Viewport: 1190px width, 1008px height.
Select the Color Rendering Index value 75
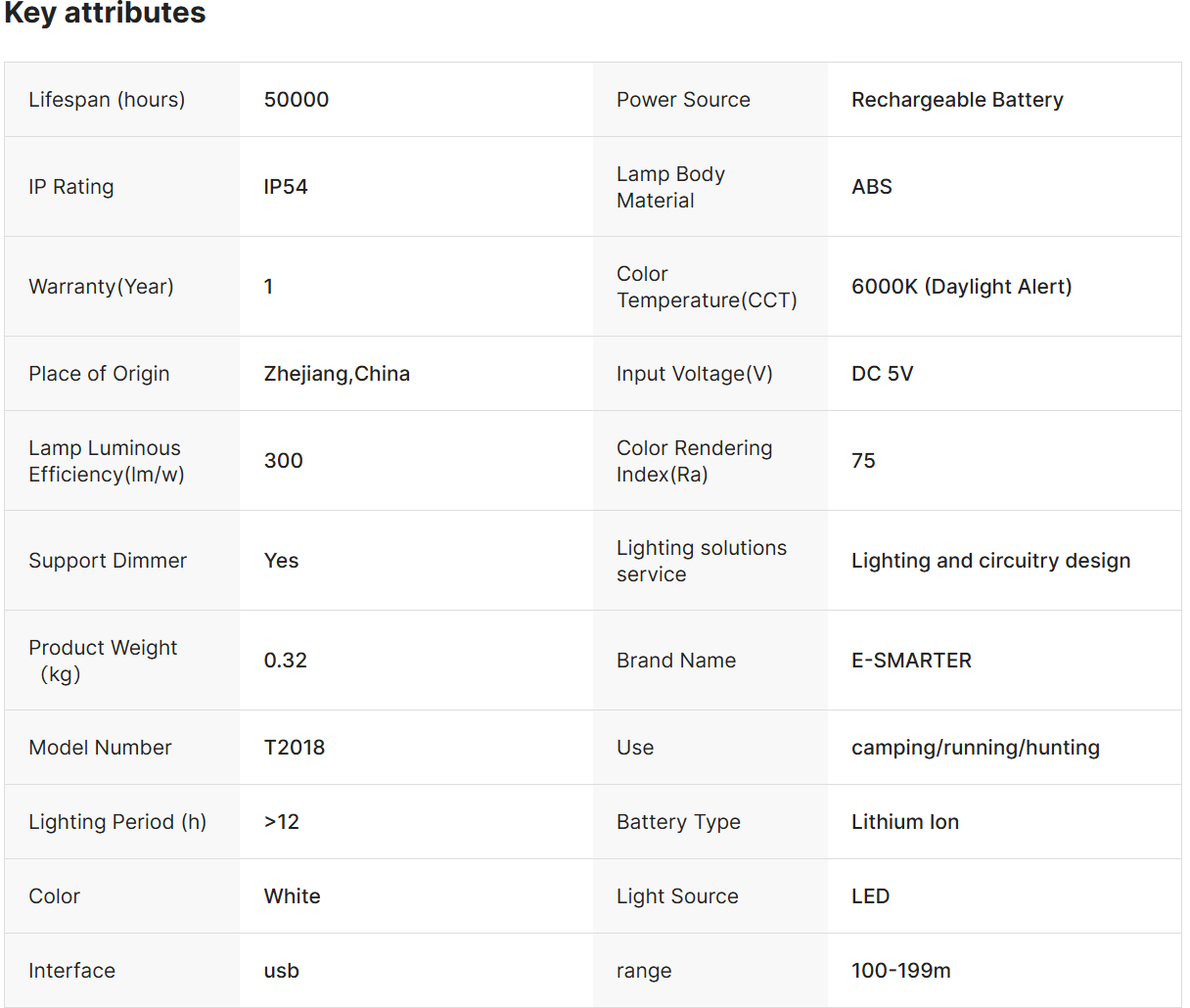[863, 461]
